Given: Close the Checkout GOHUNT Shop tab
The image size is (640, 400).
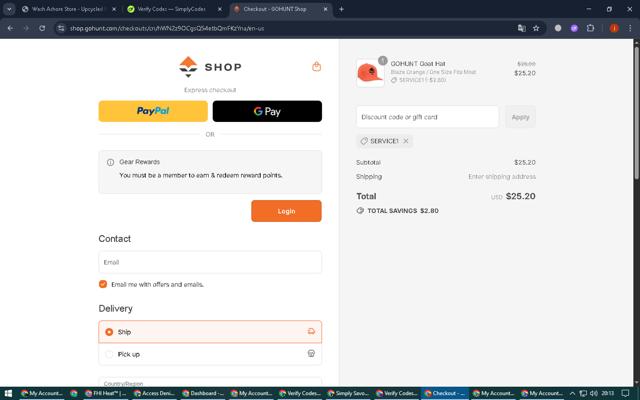Looking at the screenshot, I should click(x=325, y=9).
